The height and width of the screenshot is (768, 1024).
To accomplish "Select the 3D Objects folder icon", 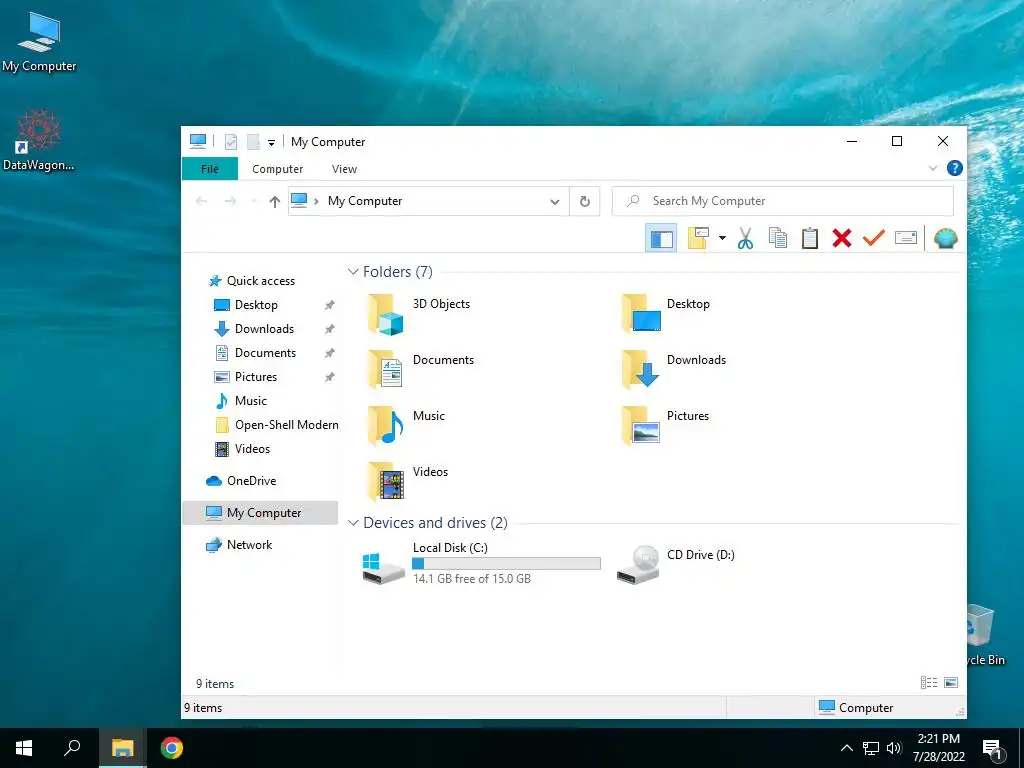I will point(386,314).
